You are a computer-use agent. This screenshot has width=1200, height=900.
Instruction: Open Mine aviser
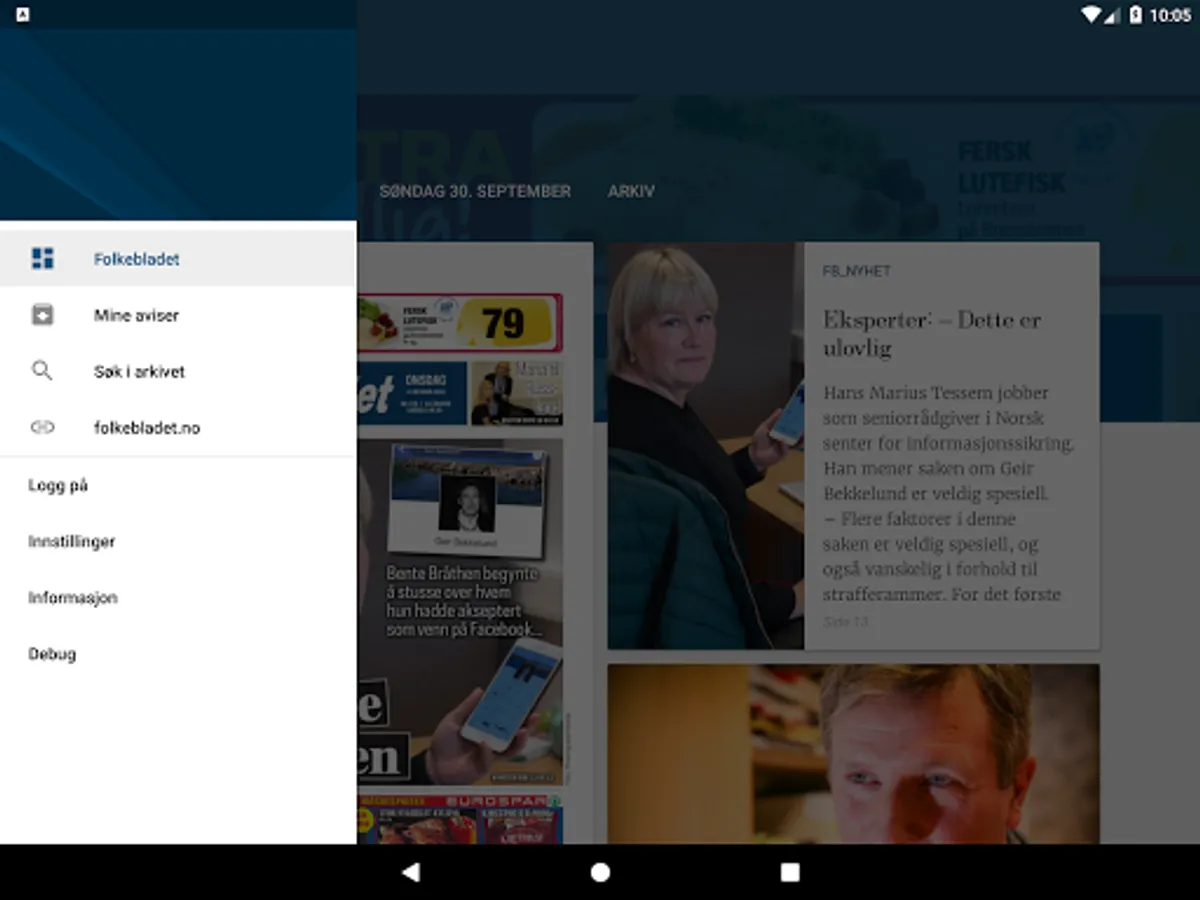(x=178, y=315)
